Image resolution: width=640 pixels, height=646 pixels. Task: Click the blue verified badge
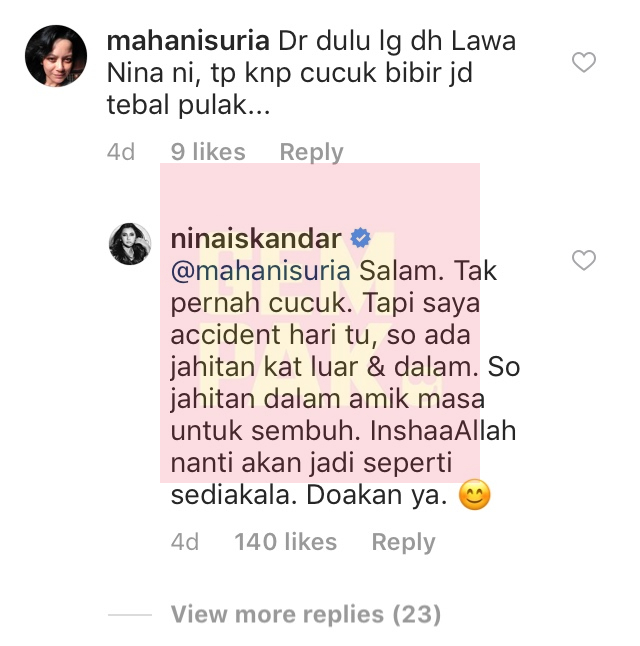pyautogui.click(x=360, y=238)
